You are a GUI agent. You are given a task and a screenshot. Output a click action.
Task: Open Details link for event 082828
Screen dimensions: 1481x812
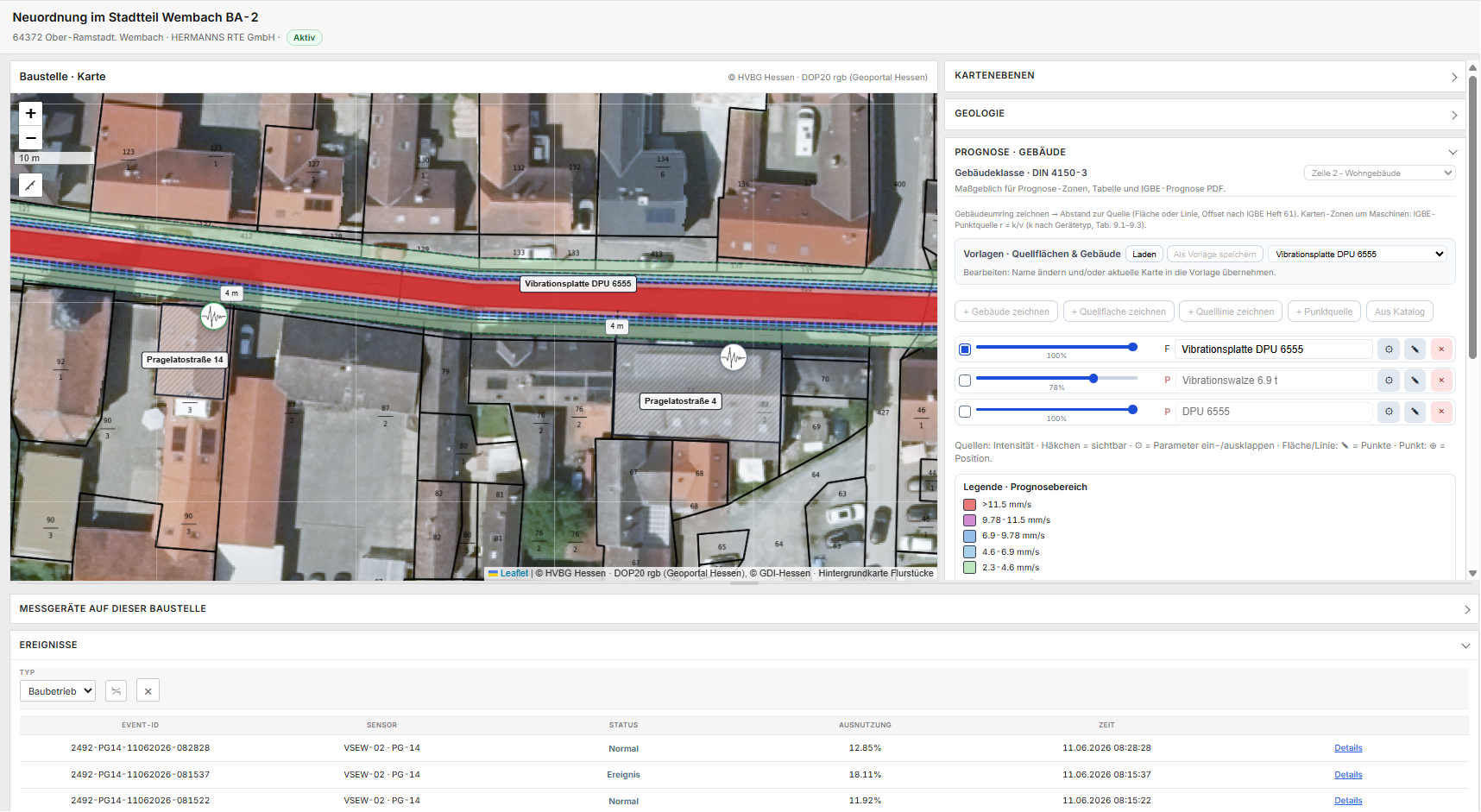pyautogui.click(x=1348, y=748)
